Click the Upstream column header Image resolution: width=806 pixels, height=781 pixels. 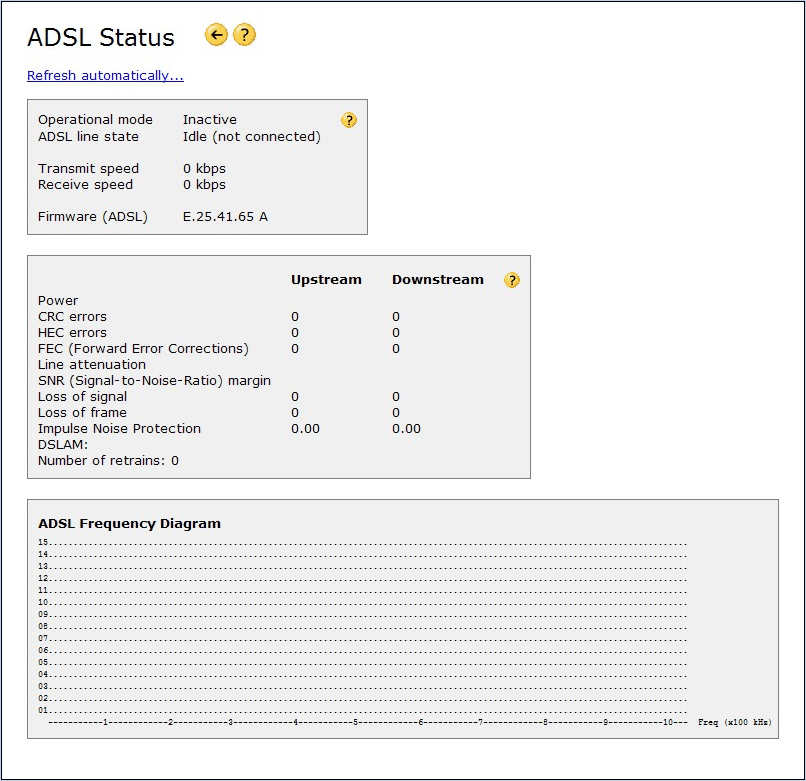coord(326,280)
